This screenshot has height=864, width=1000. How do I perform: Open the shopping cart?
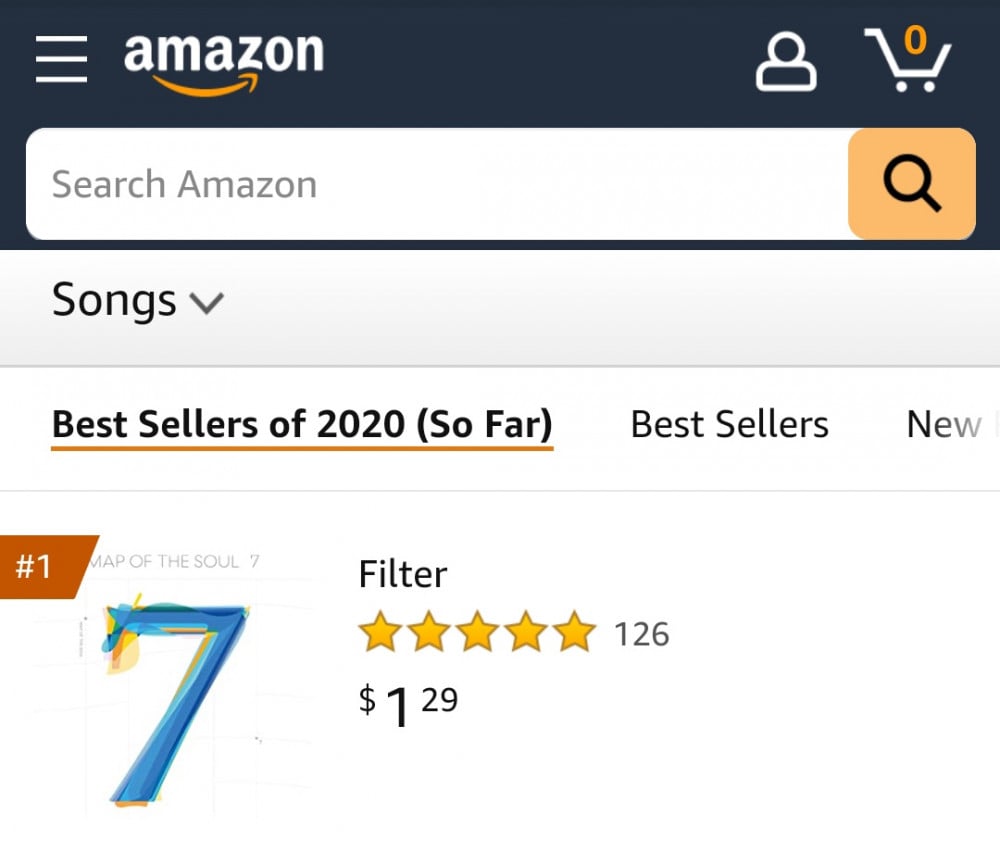906,62
